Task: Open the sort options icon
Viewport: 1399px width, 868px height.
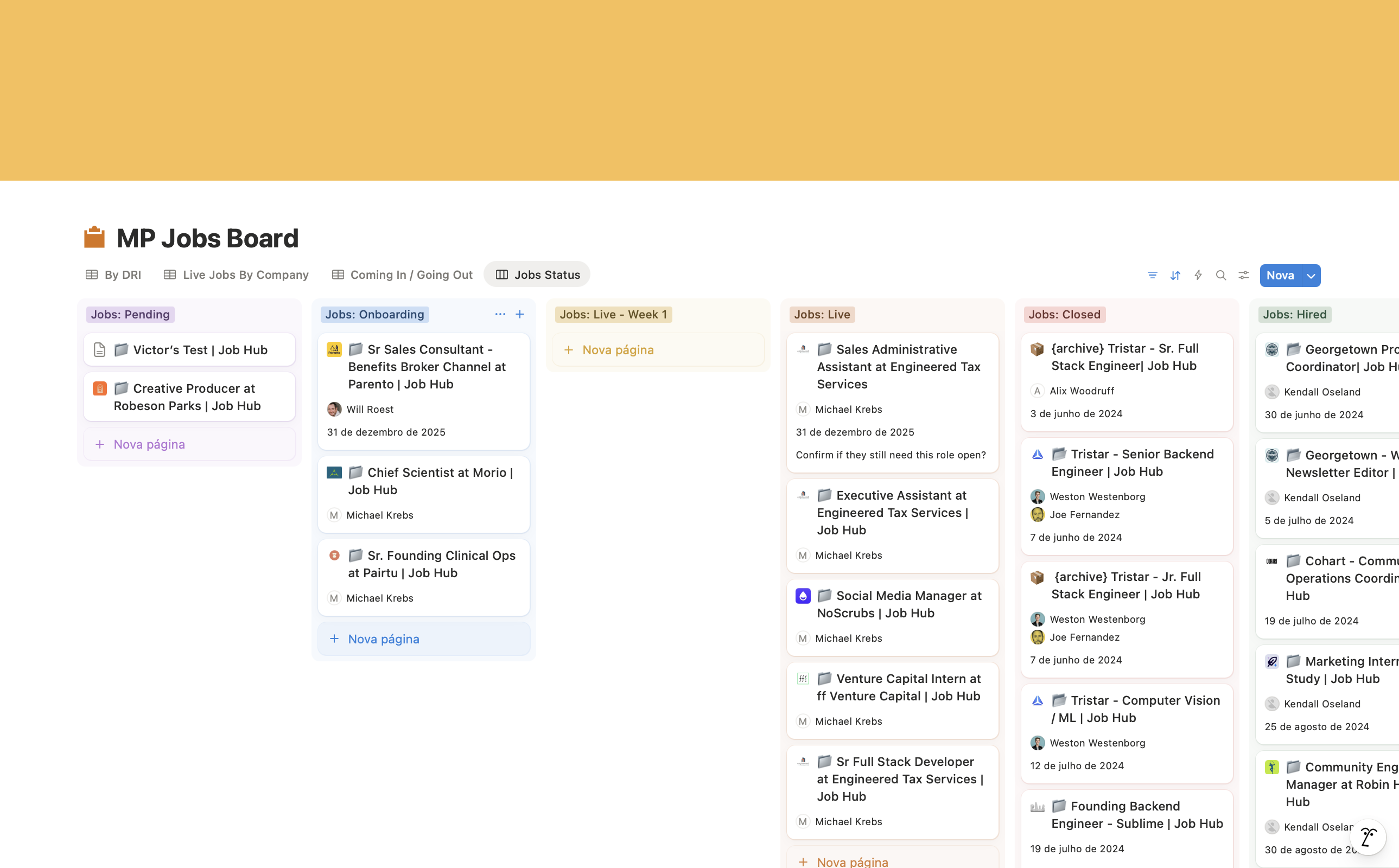Action: 1174,275
